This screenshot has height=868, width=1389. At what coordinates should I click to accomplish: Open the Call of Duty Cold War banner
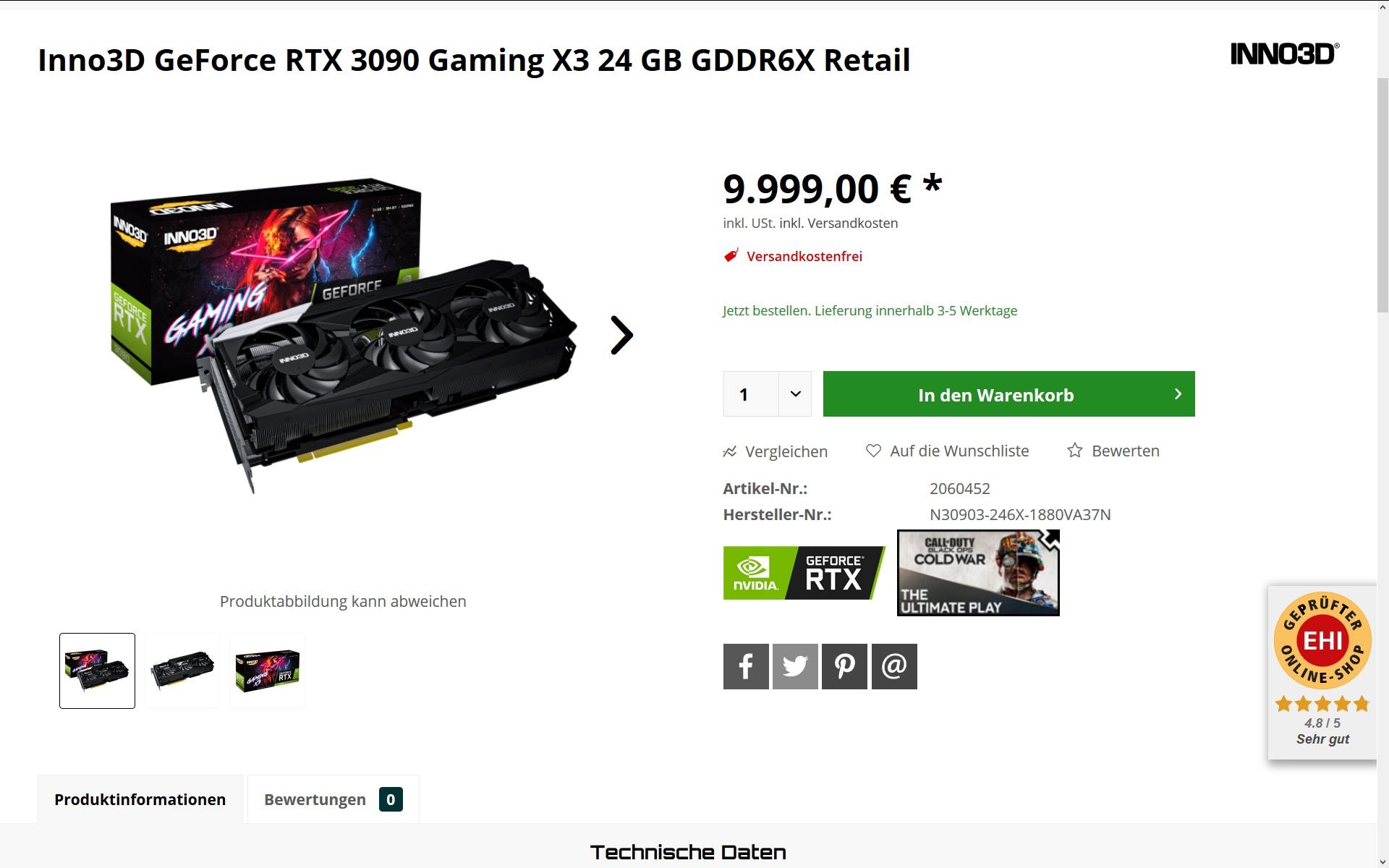978,573
